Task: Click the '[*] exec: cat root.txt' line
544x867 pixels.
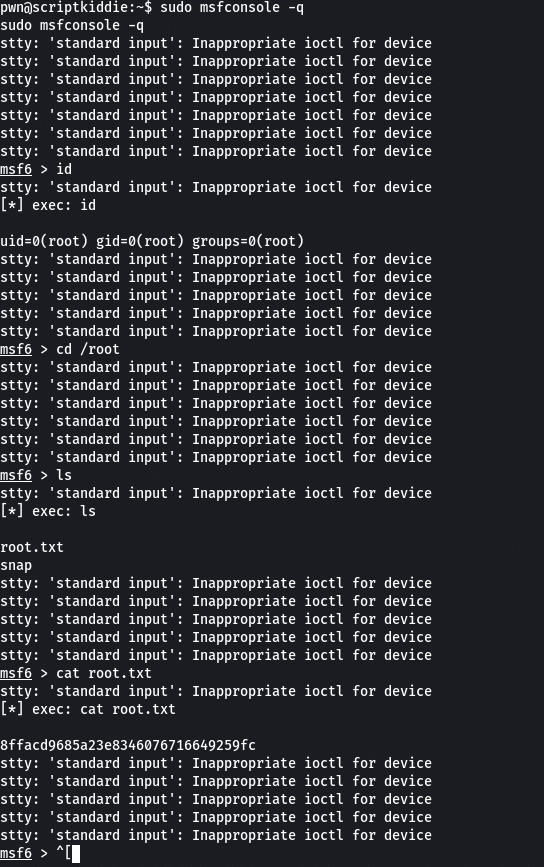Action: [x=88, y=709]
